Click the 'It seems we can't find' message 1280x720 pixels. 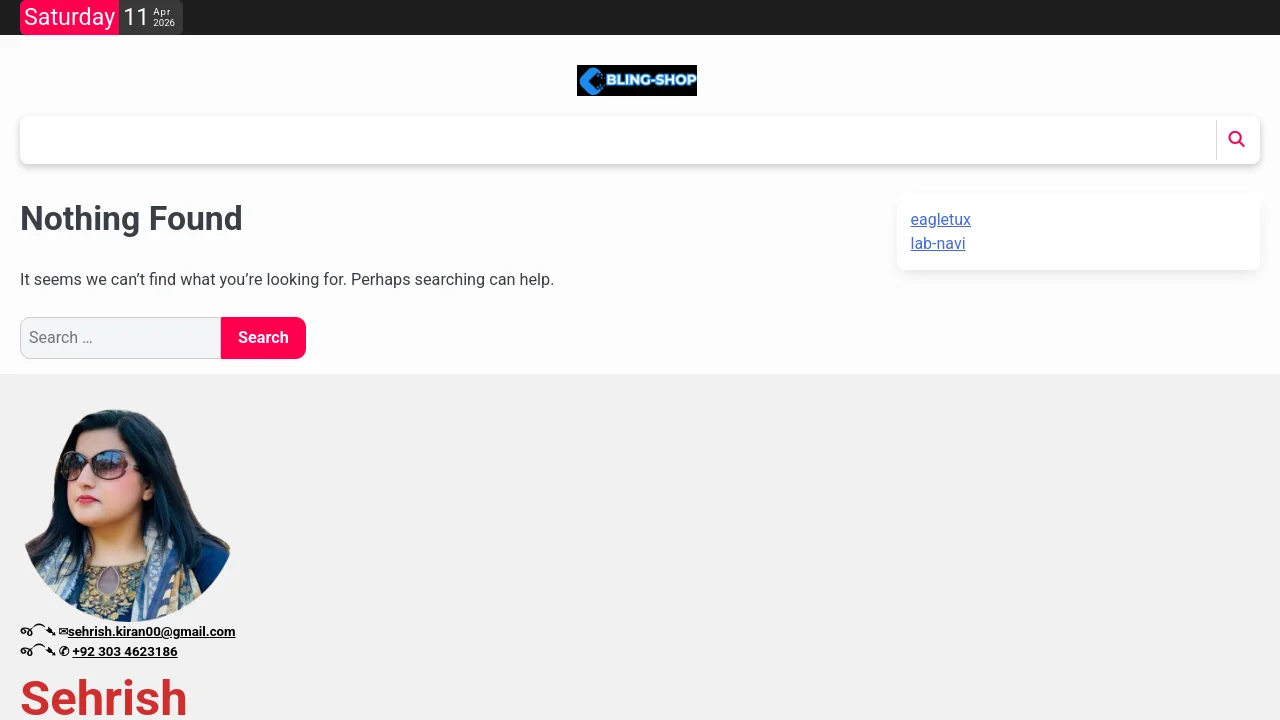(287, 280)
